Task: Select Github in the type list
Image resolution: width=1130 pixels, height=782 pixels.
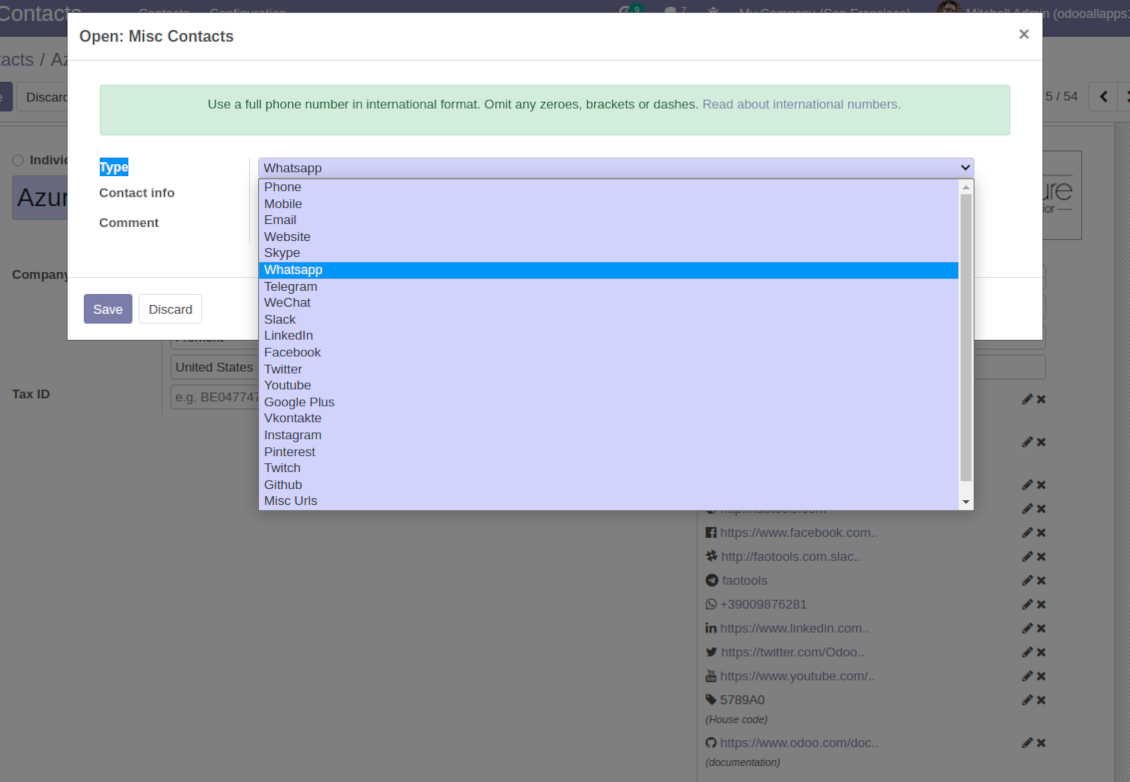Action: pyautogui.click(x=608, y=485)
